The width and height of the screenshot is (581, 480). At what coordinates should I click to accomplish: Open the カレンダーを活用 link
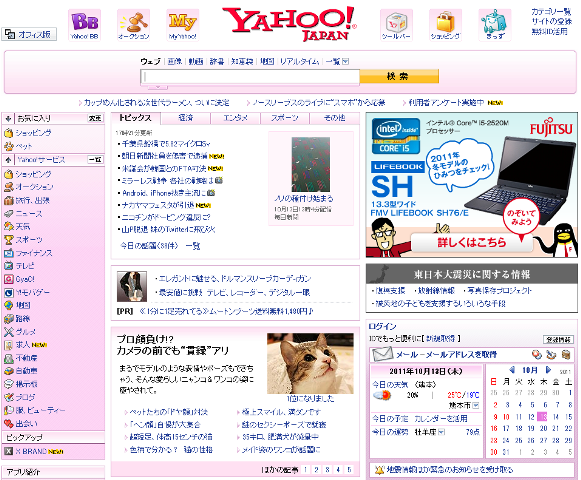(x=441, y=418)
